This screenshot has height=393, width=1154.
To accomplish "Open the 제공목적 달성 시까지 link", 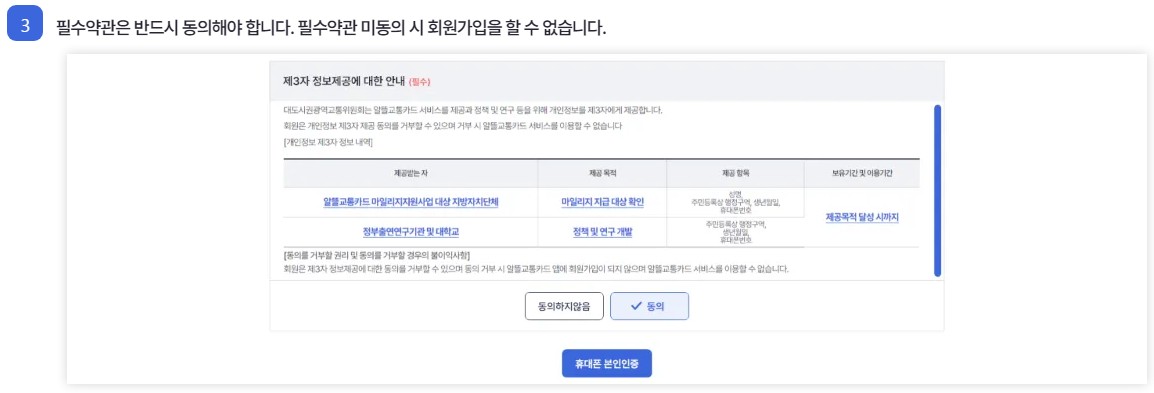I will (862, 217).
